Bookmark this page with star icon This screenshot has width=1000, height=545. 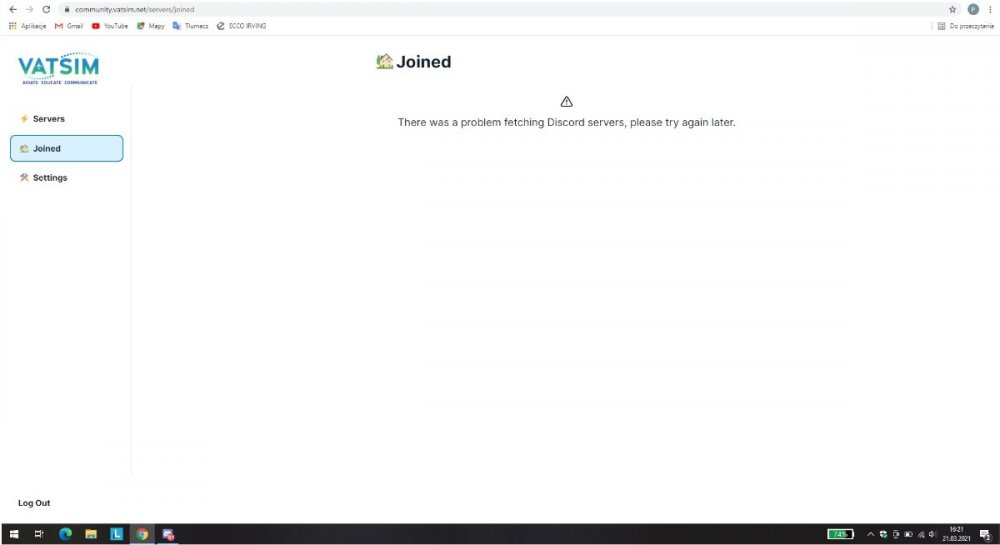coord(953,9)
